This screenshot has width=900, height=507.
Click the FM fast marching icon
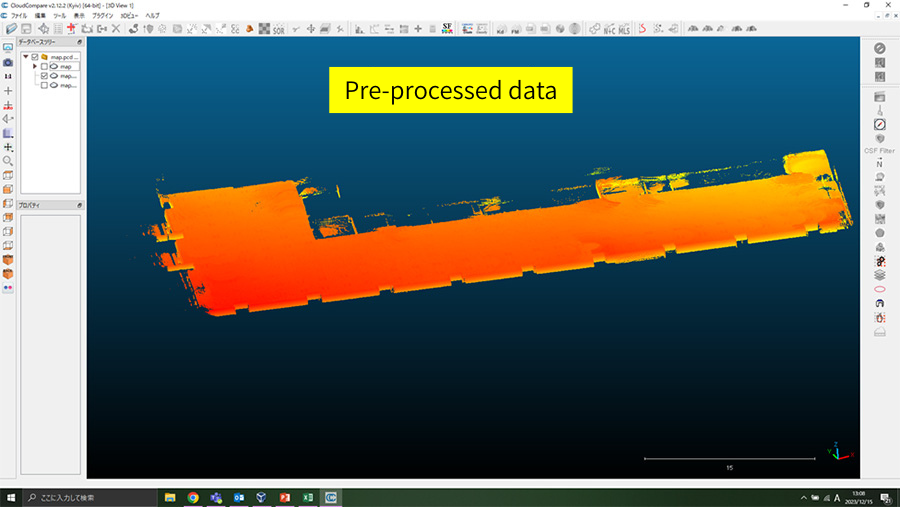tap(515, 29)
